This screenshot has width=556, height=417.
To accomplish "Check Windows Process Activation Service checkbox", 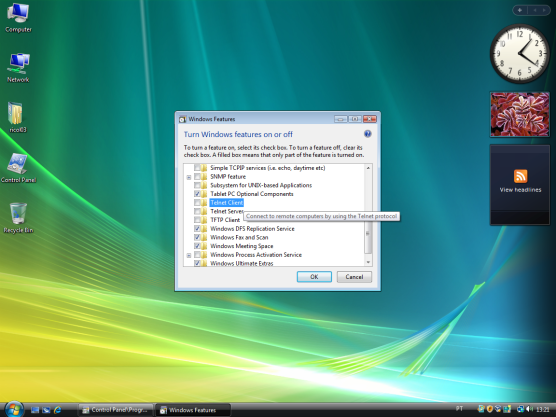I will point(197,255).
